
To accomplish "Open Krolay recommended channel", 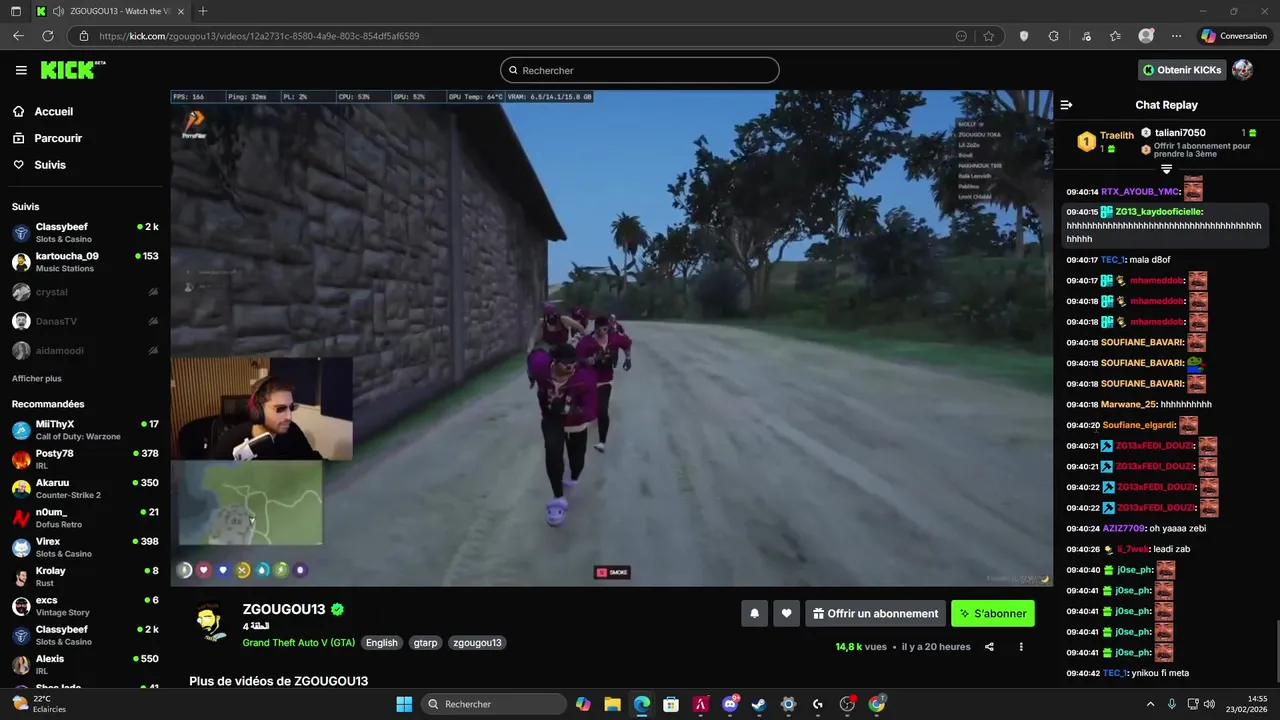I will (x=85, y=577).
